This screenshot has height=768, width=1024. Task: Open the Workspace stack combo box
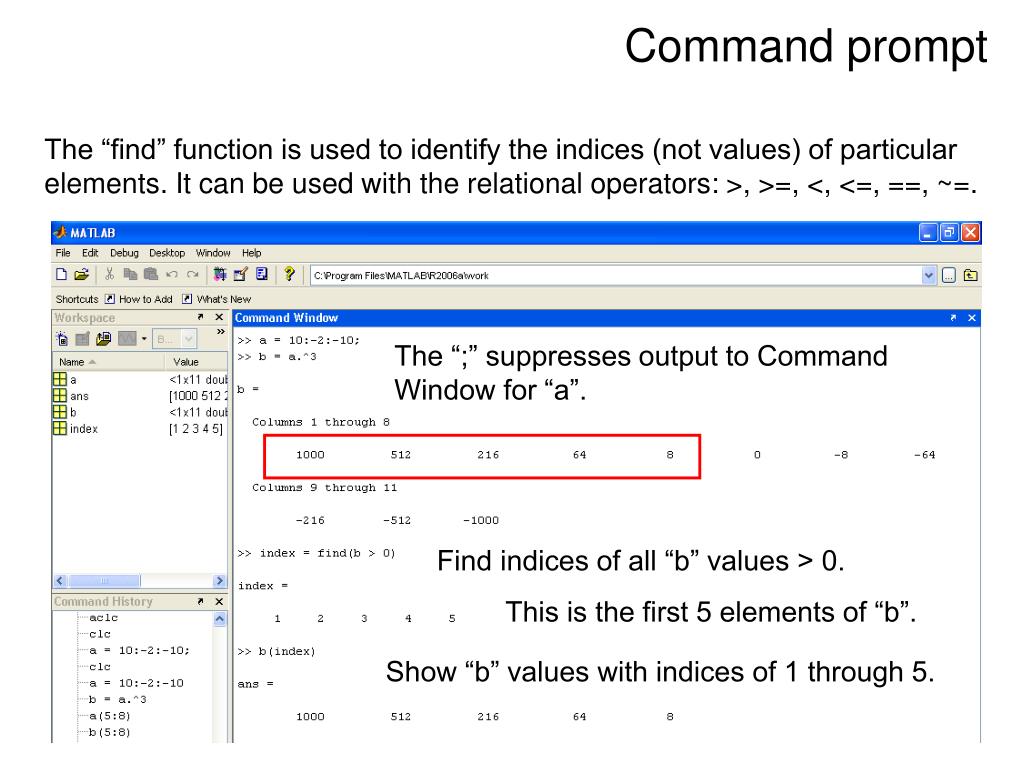(174, 338)
